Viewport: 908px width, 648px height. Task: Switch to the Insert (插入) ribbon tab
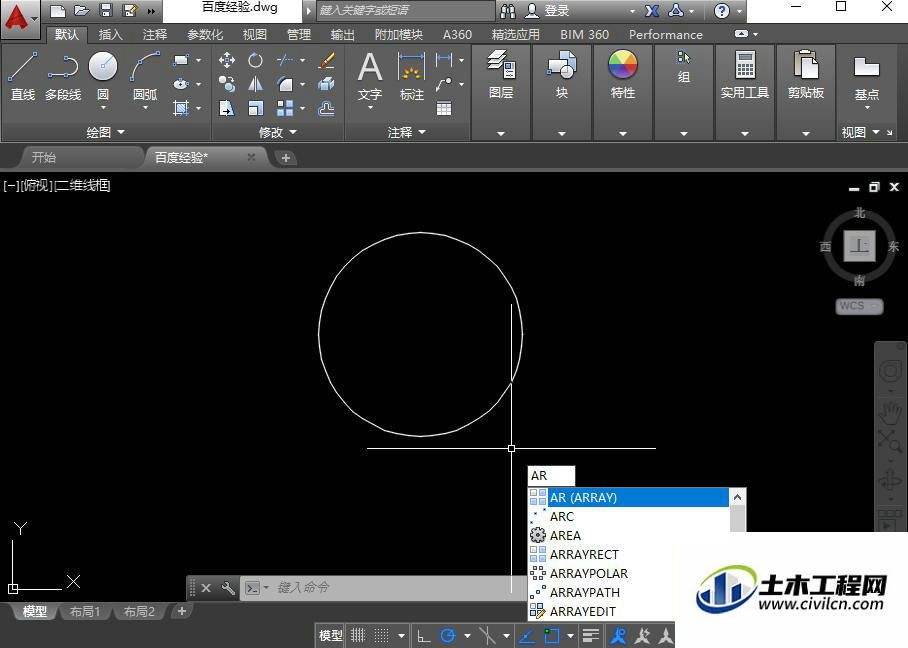(110, 35)
